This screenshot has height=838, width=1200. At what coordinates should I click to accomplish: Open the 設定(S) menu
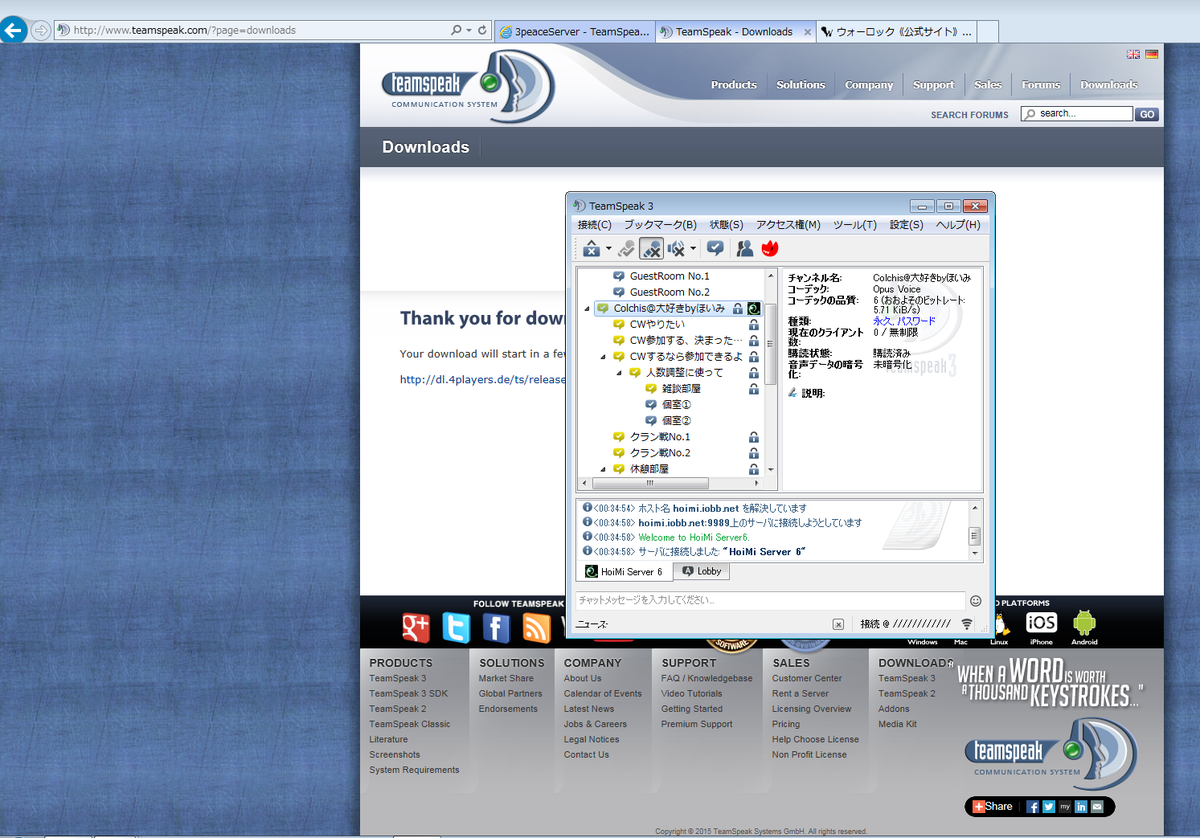tap(907, 225)
